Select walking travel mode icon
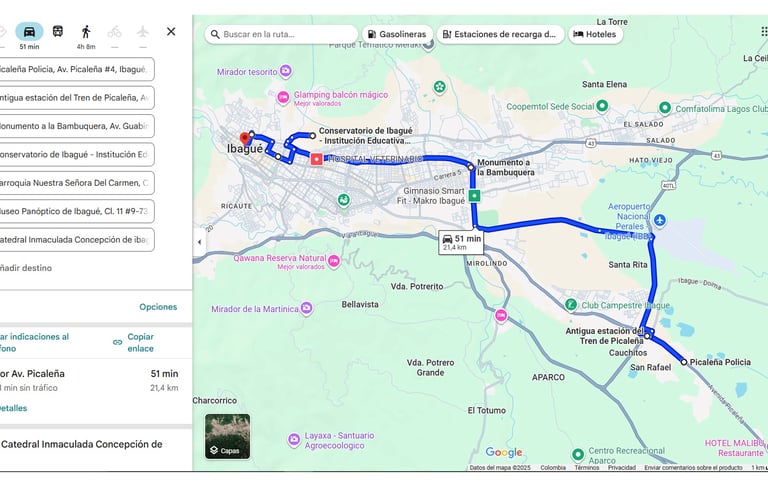768x487 pixels. coord(86,32)
